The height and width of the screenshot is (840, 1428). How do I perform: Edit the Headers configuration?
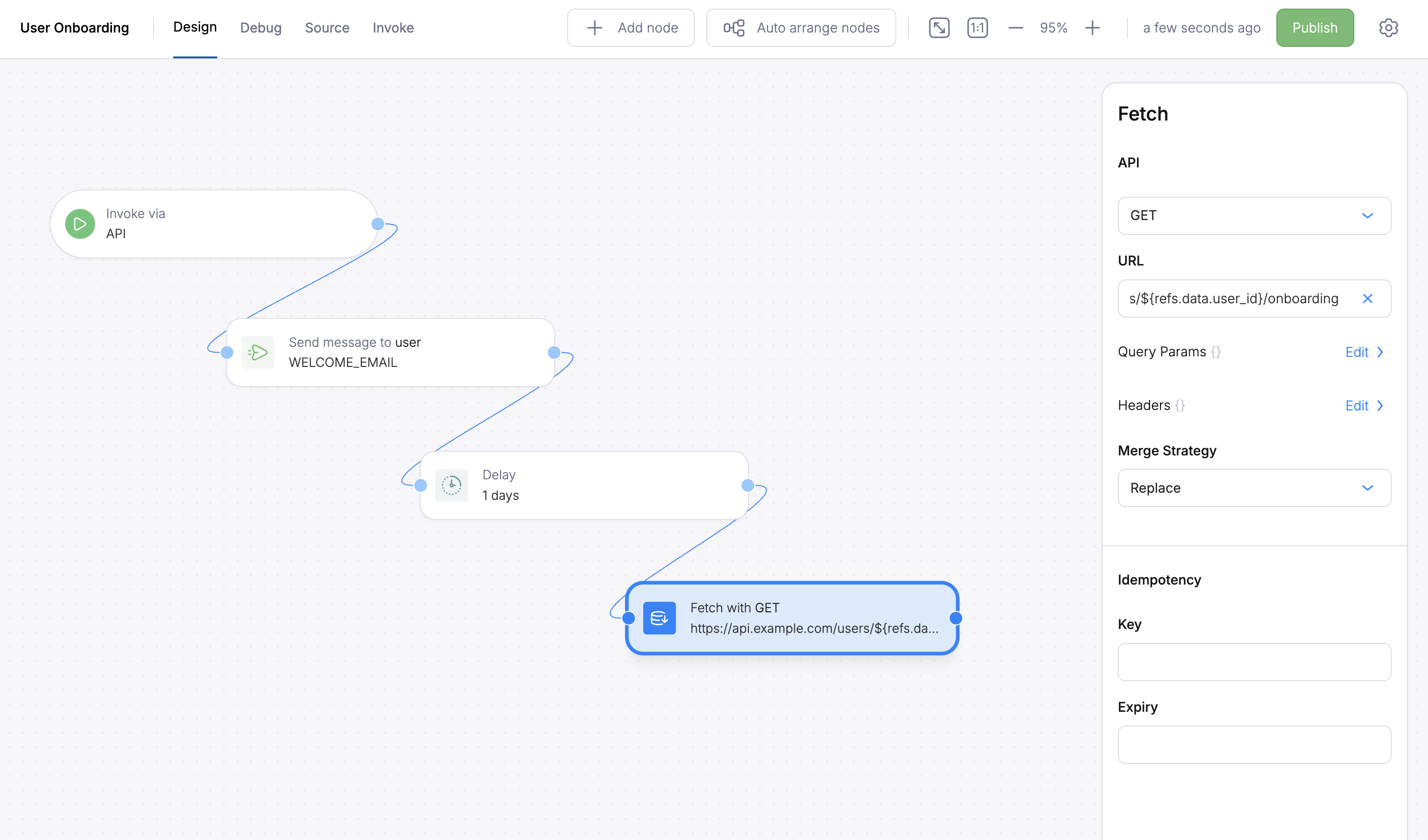click(1365, 405)
